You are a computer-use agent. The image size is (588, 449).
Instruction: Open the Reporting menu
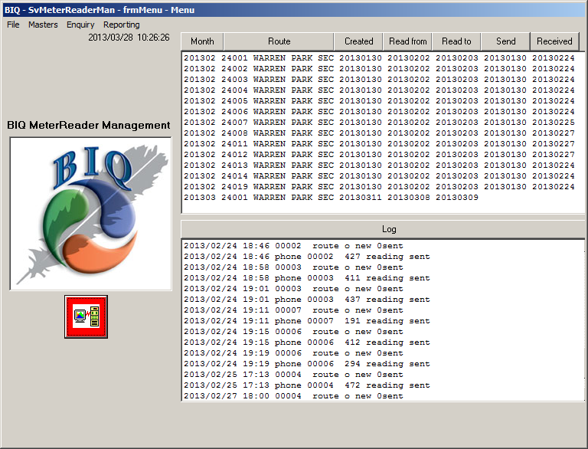[122, 25]
